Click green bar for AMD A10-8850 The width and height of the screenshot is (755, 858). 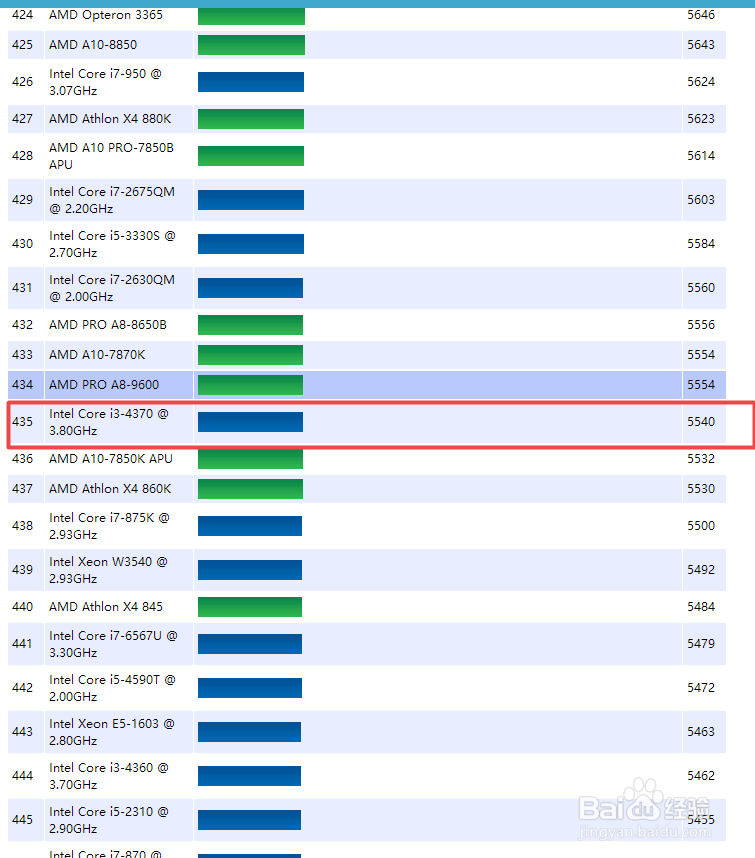251,45
